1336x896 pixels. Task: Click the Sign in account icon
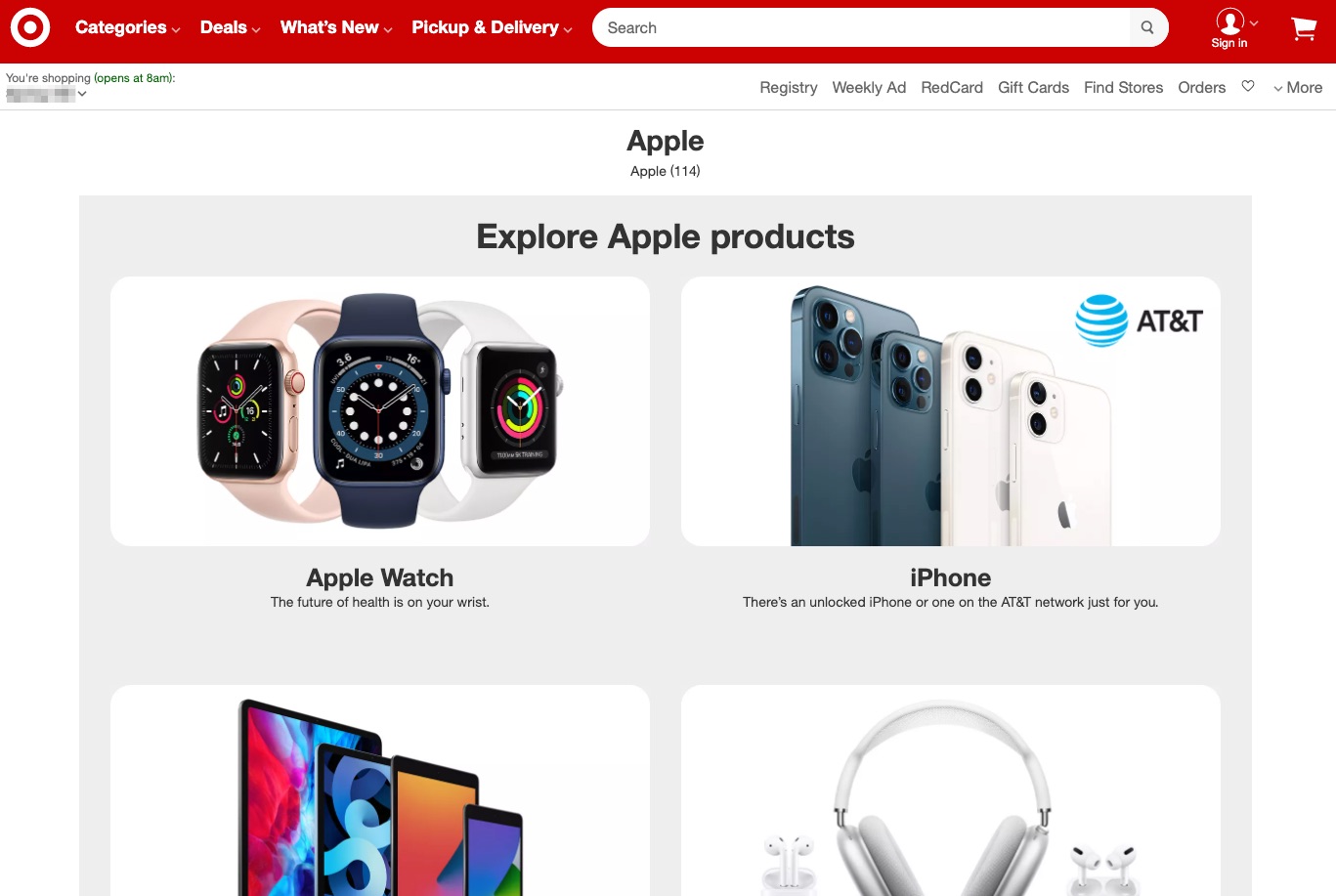(1229, 28)
